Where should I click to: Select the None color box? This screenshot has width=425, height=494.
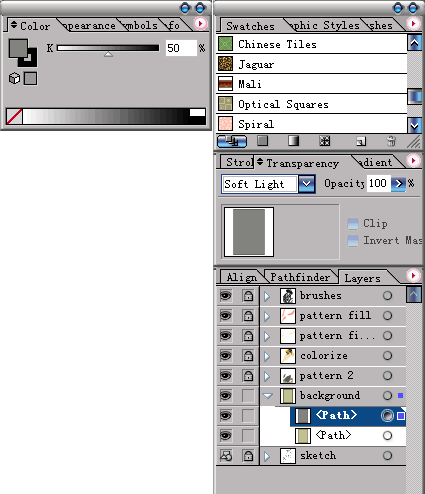pos(14,117)
